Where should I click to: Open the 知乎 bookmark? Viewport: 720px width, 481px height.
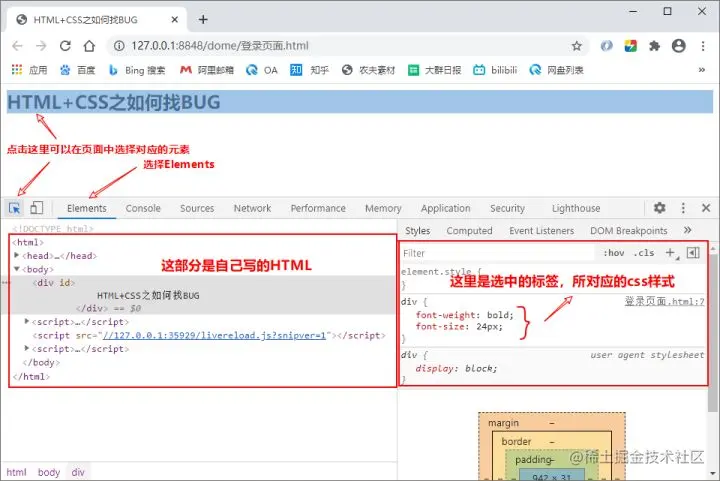309,70
